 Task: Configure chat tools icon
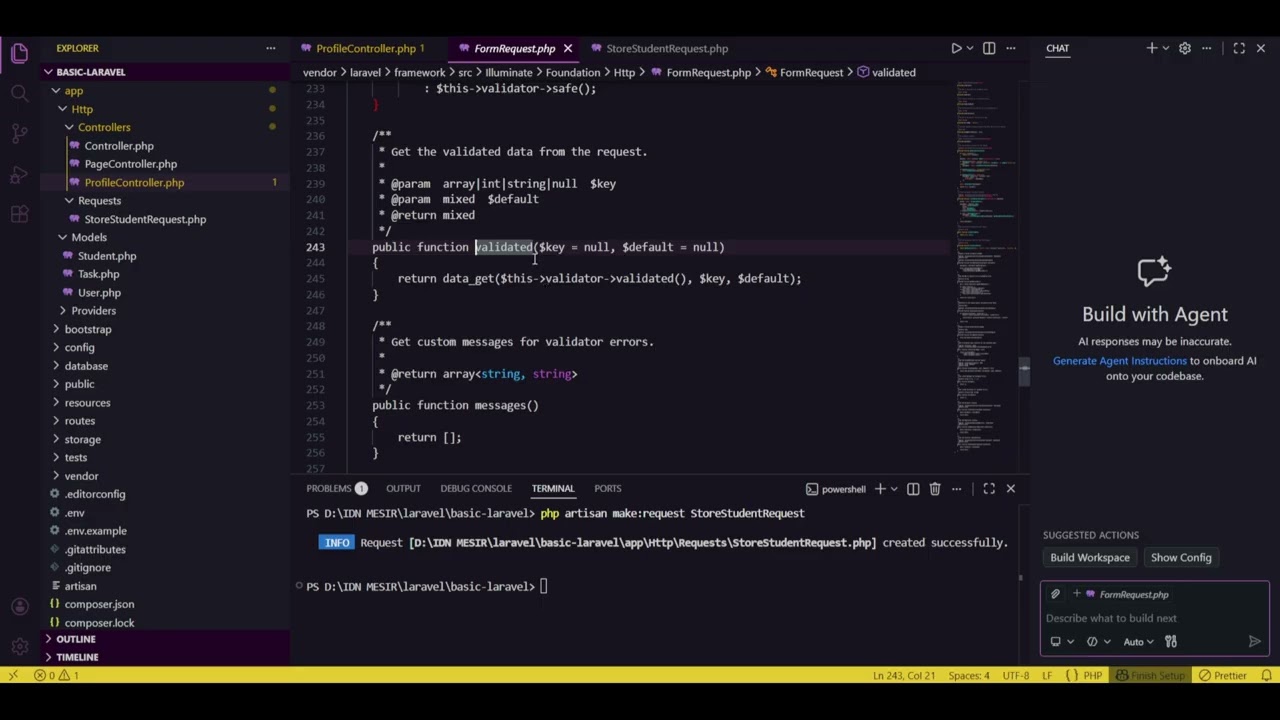point(1171,642)
